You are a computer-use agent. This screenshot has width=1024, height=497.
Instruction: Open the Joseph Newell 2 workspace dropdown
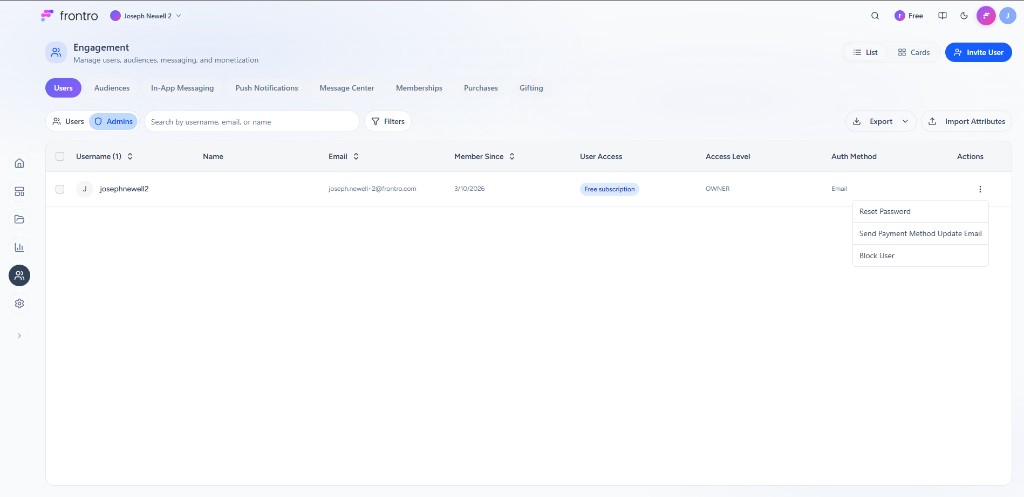146,16
